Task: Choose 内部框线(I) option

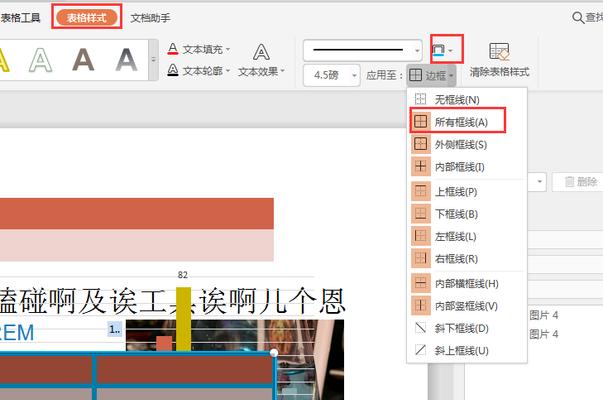Action: pyautogui.click(x=466, y=167)
